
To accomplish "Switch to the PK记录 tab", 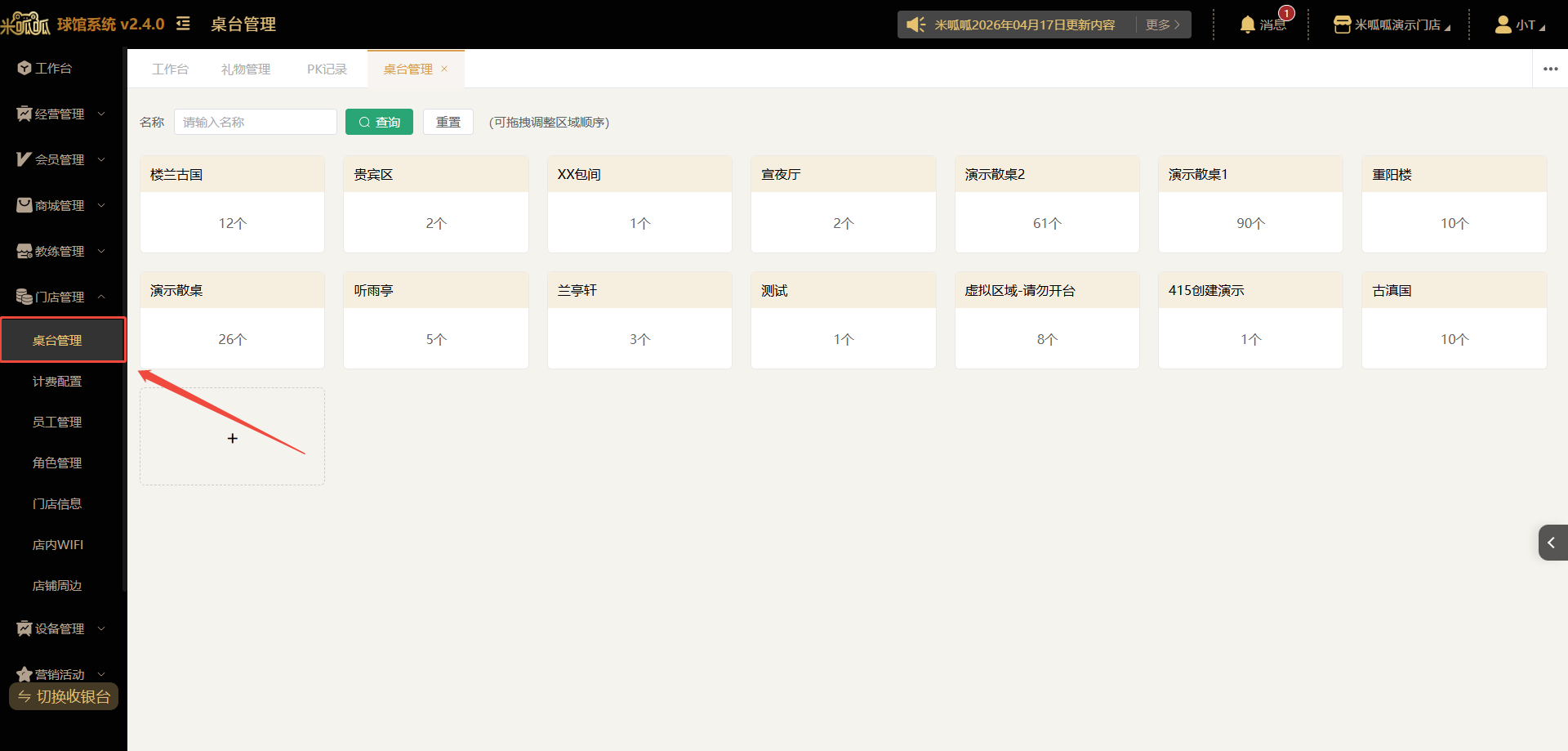I will tap(327, 69).
